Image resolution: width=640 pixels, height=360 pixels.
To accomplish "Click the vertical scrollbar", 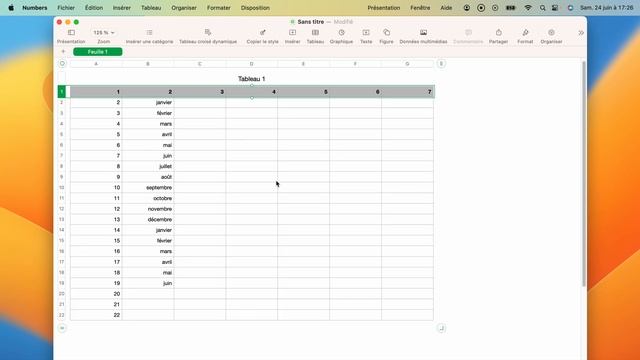I will coord(584,173).
